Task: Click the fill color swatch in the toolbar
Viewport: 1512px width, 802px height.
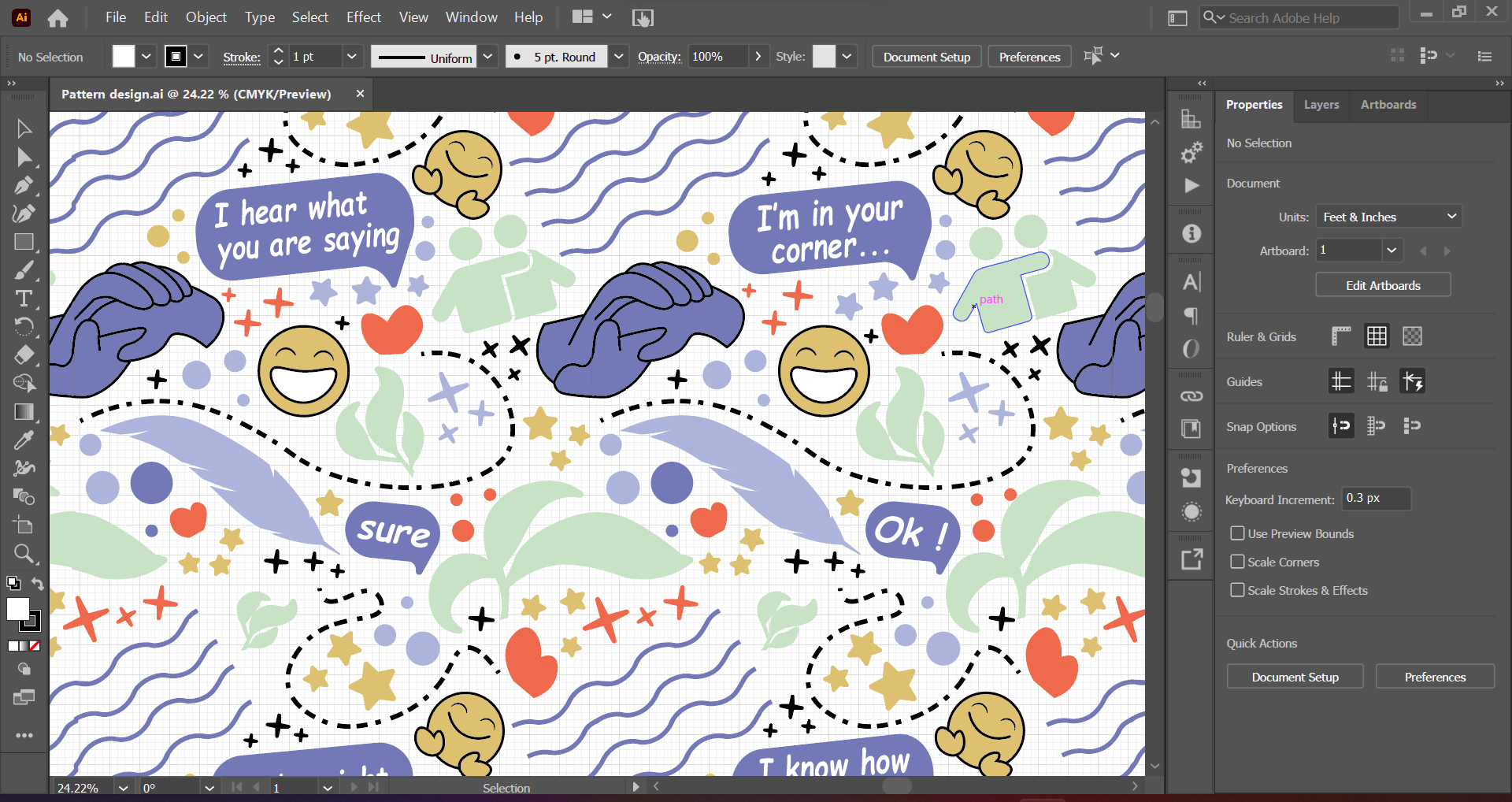Action: pos(123,56)
